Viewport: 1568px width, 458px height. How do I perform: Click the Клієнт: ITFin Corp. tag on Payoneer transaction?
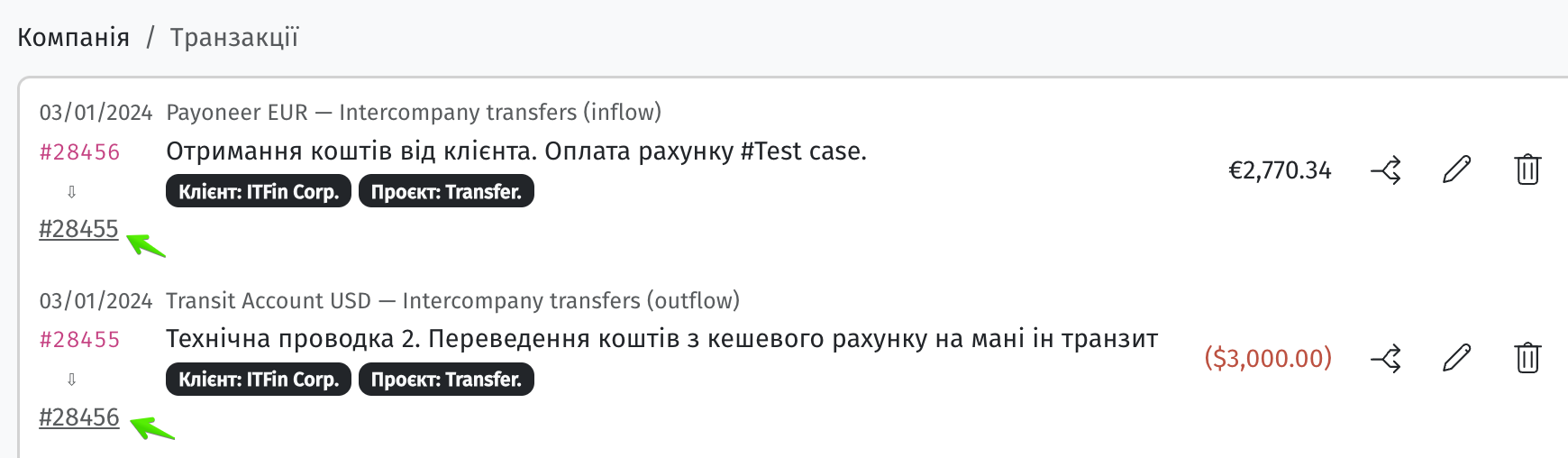259,191
